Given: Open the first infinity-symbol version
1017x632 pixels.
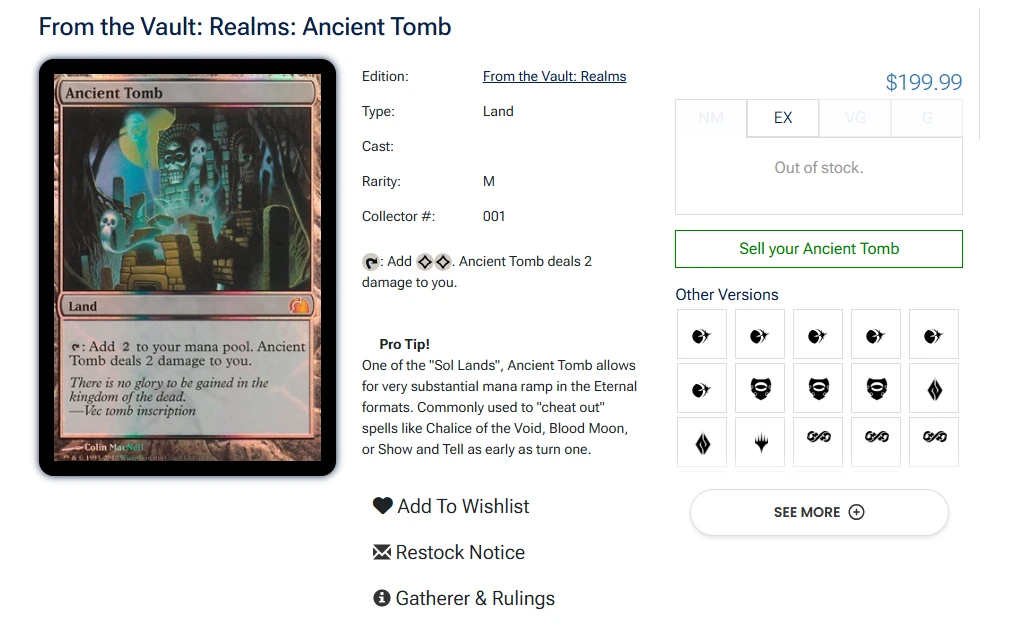Looking at the screenshot, I should click(x=818, y=437).
